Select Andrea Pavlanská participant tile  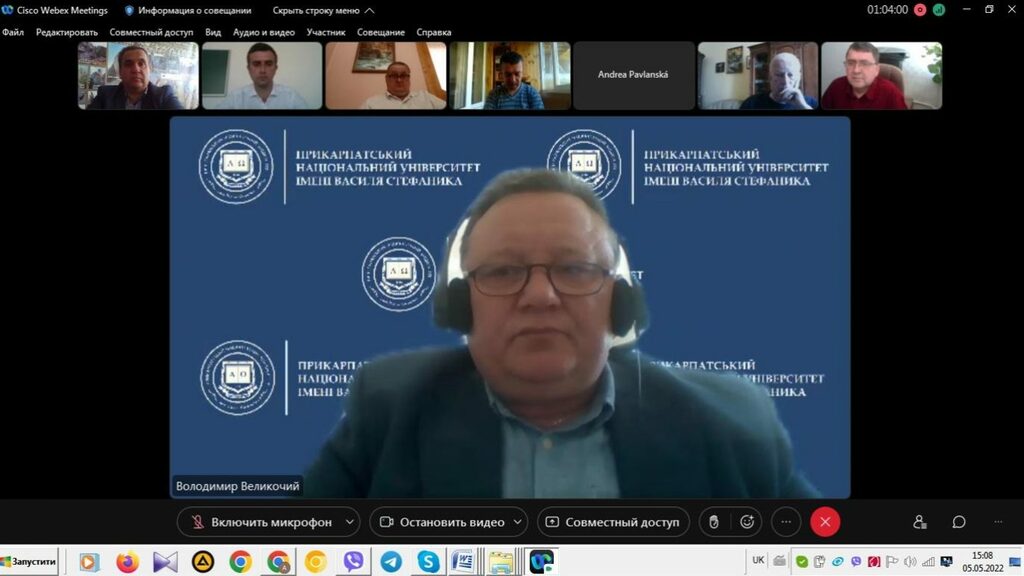click(x=634, y=75)
